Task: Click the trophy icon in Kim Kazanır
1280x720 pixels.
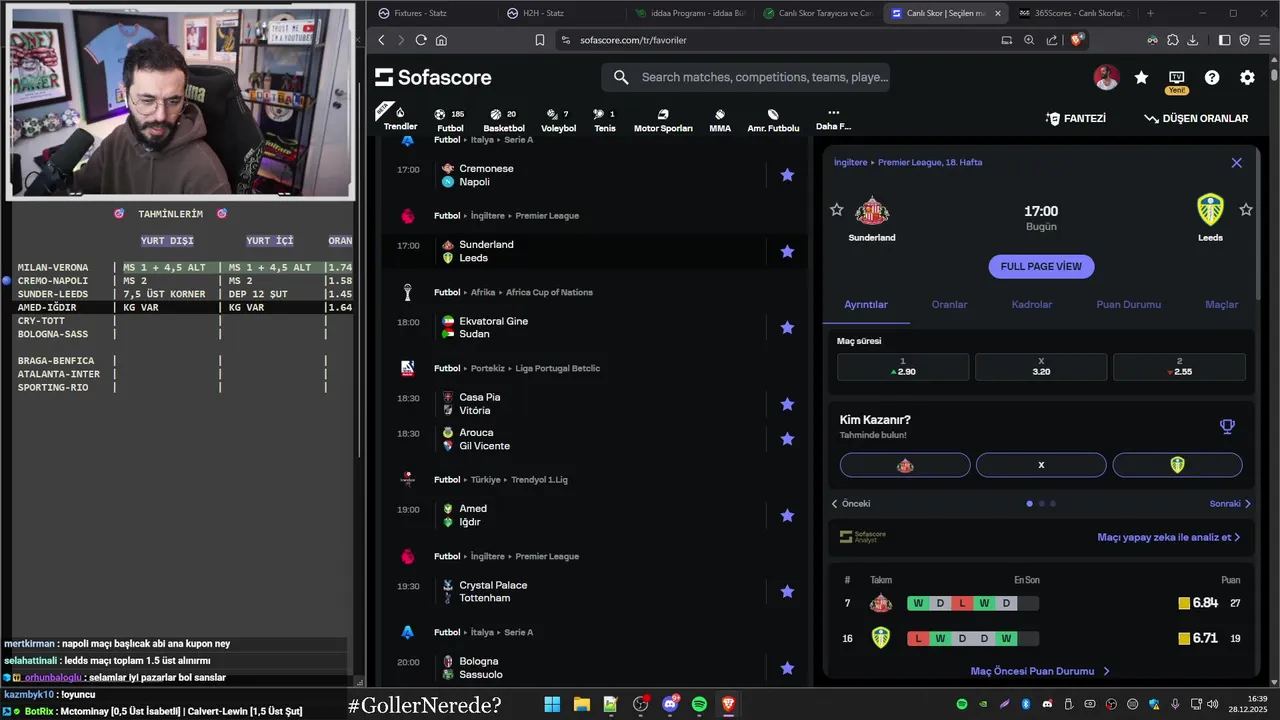Action: (x=1227, y=426)
